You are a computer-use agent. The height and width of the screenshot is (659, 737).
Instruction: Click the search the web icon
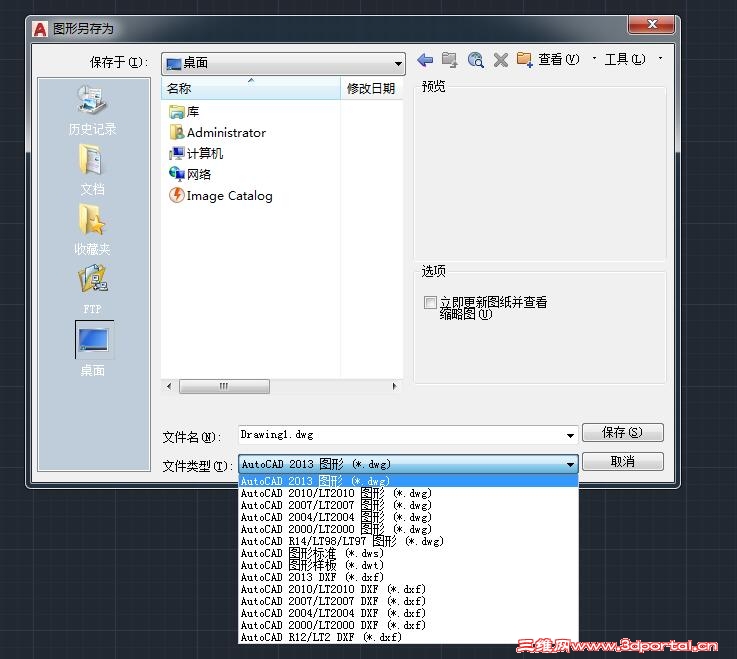476,60
